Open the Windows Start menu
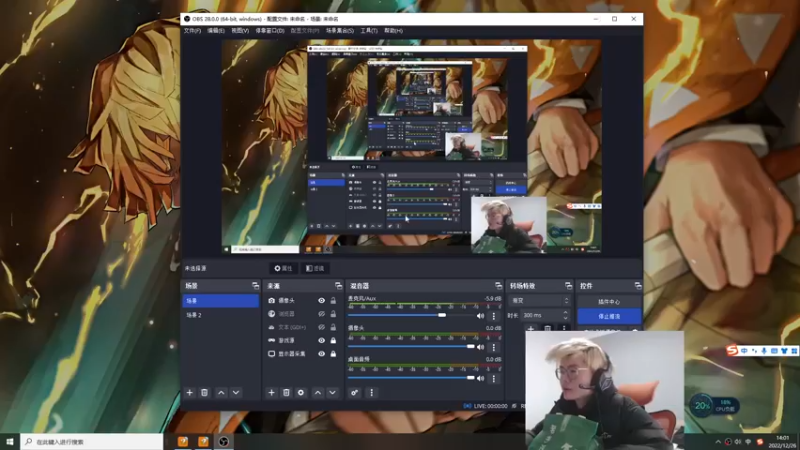 10,441
